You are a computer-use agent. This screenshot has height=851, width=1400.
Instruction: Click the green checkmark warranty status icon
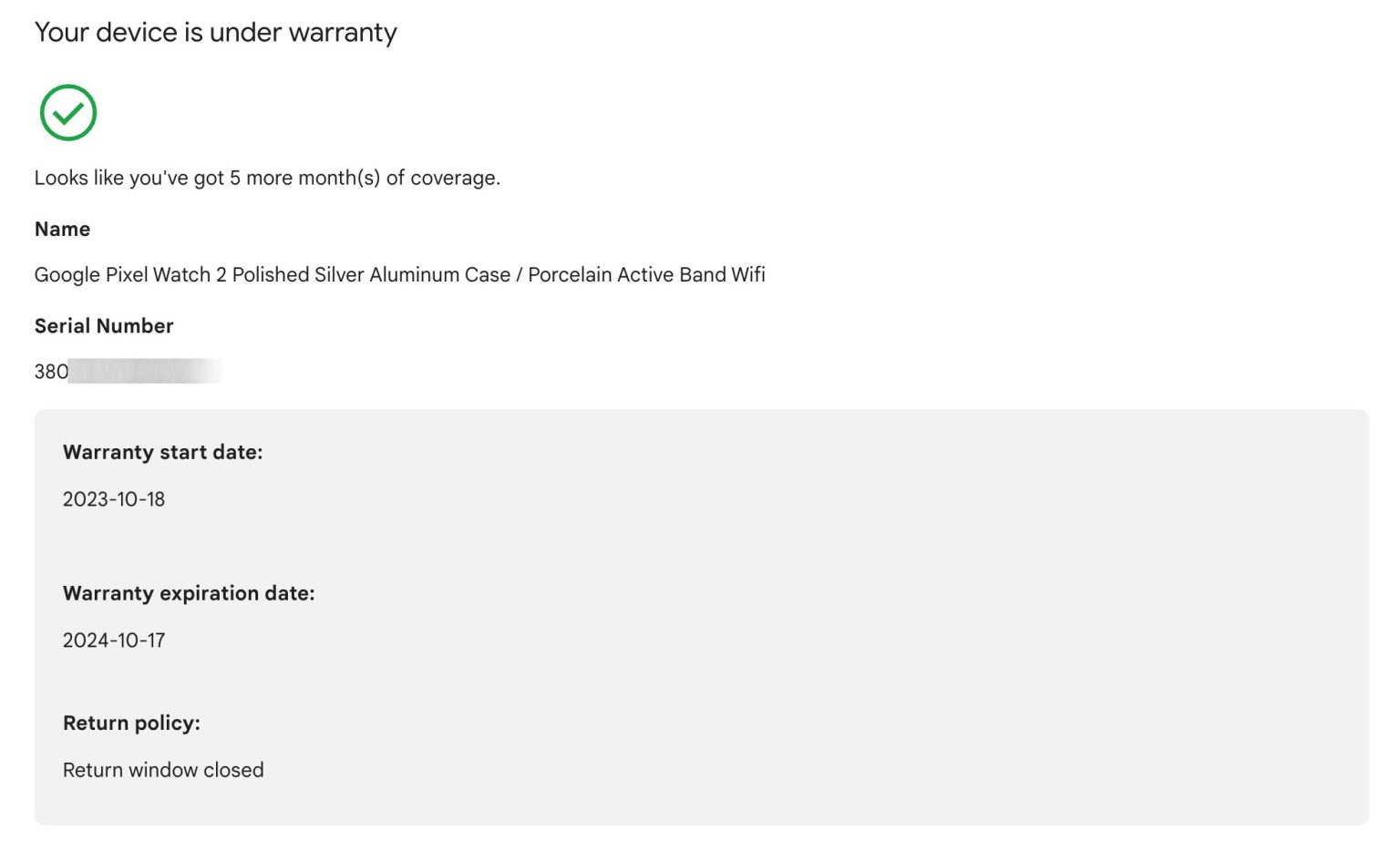point(68,113)
